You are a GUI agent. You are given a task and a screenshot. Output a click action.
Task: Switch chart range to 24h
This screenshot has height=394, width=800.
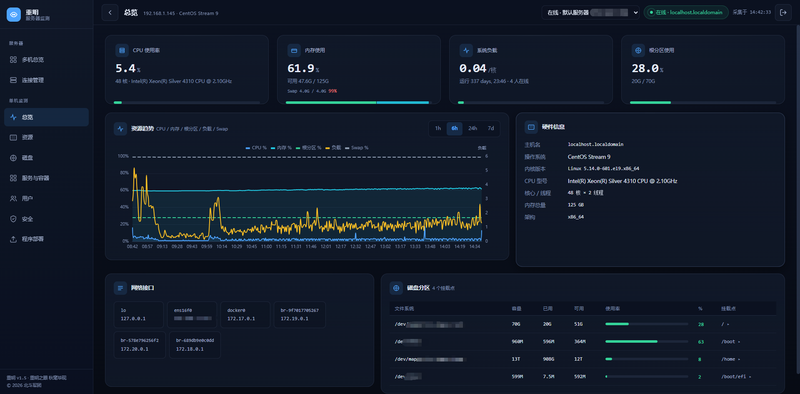pos(473,129)
